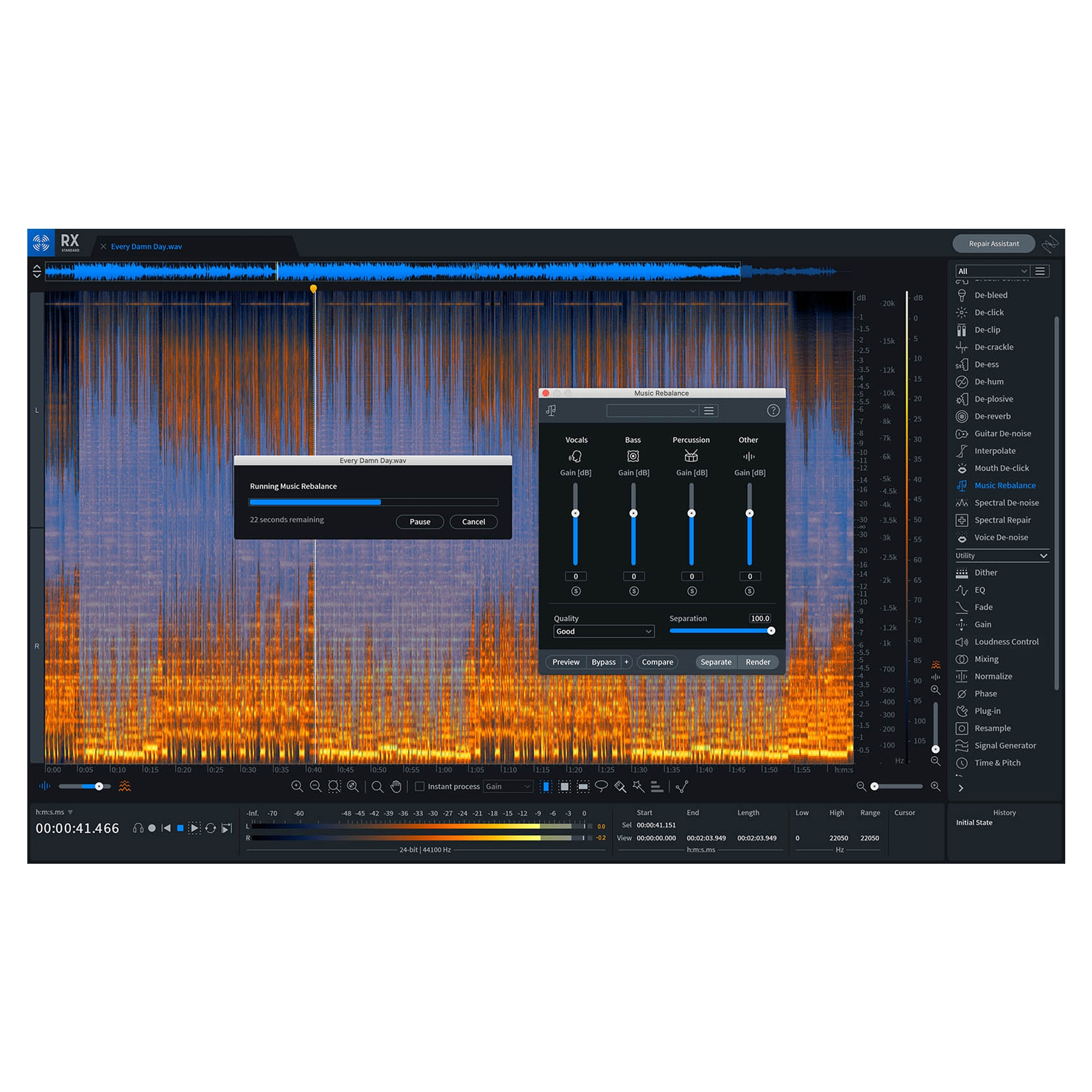Click the Render button
Screen dimensions: 1092x1092
(758, 662)
